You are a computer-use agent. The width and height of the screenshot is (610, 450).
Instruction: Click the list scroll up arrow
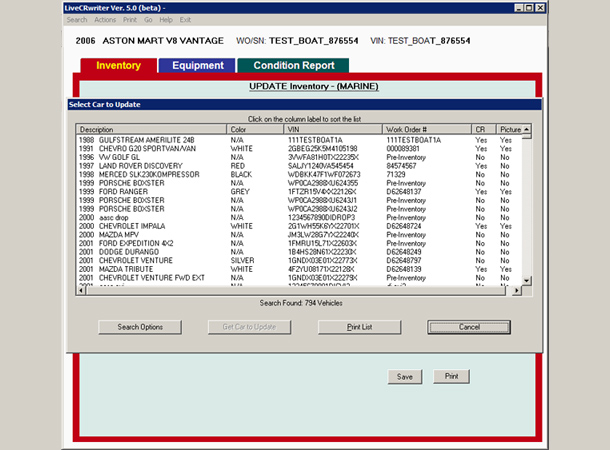coord(527,129)
